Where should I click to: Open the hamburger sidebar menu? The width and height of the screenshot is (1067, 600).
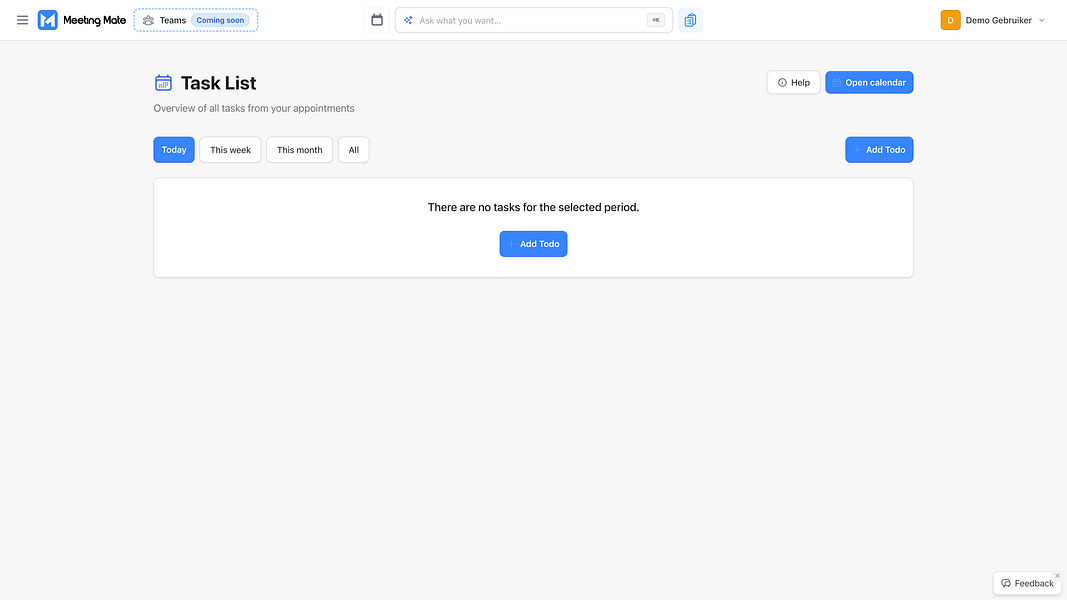point(22,20)
